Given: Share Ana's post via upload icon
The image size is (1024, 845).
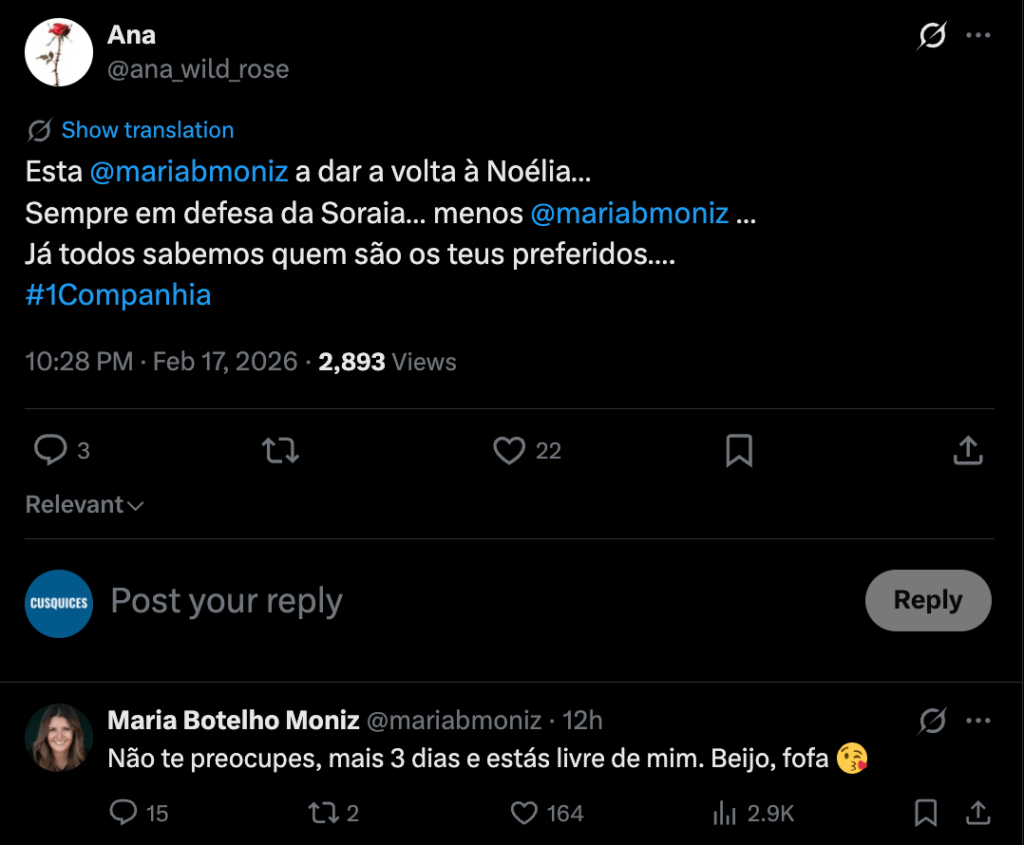Looking at the screenshot, I should 968,451.
